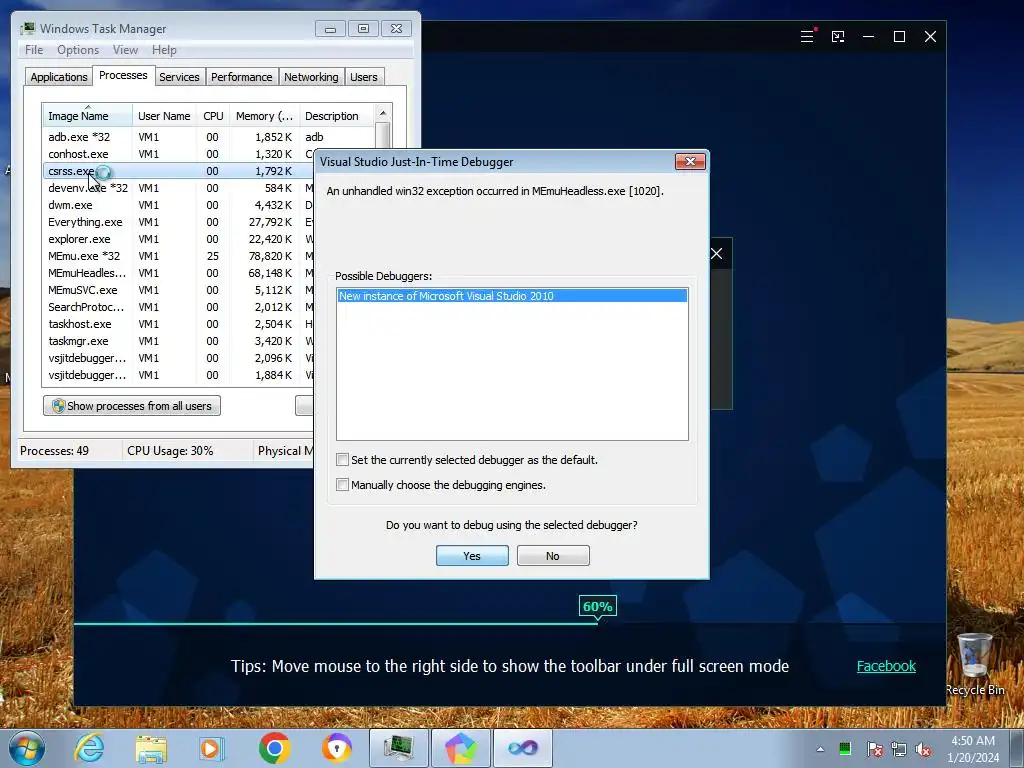Click CPU Usage: 30% status entry

point(170,451)
